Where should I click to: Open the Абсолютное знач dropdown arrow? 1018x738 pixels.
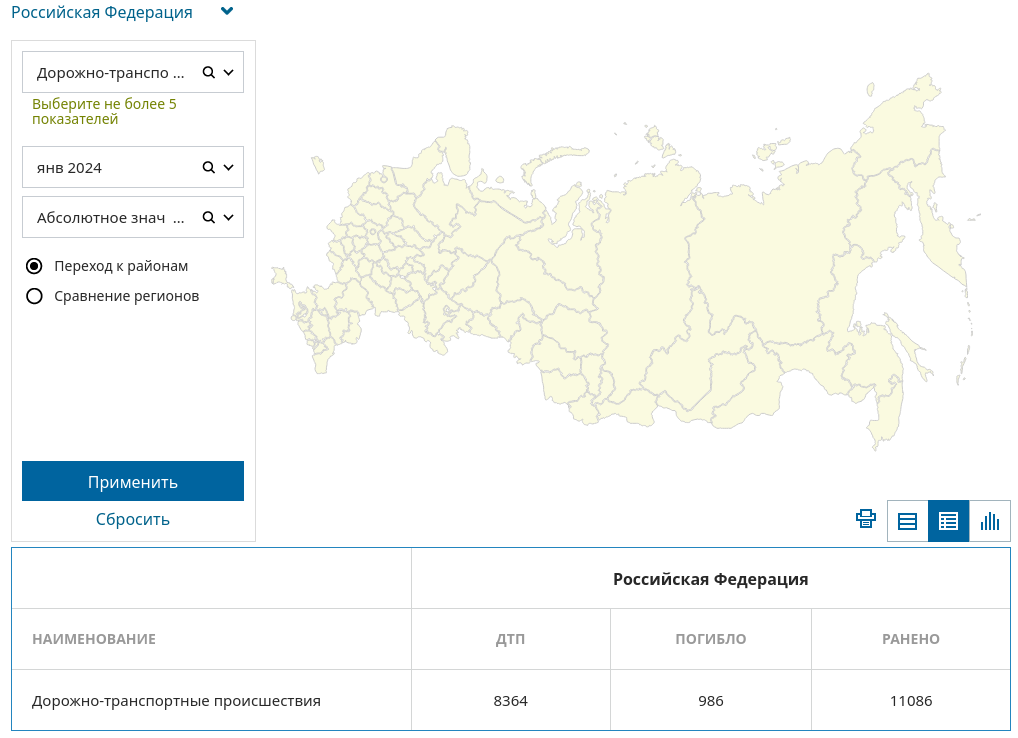(x=229, y=217)
